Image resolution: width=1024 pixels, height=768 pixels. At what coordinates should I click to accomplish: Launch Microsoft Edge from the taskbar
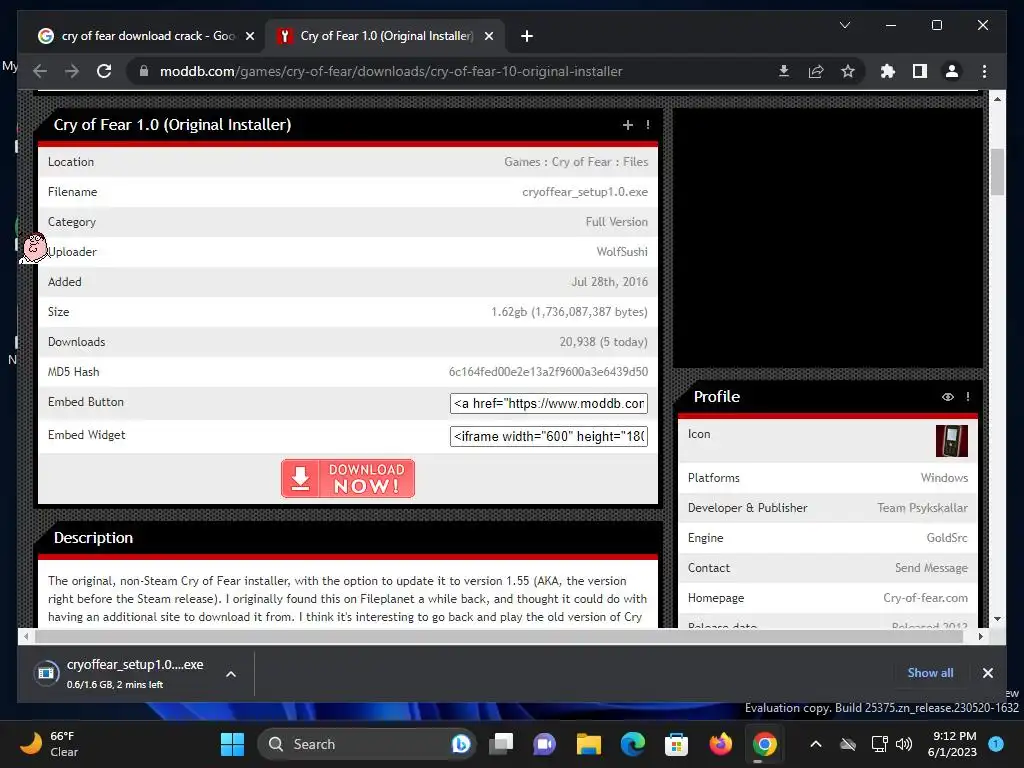(x=632, y=744)
